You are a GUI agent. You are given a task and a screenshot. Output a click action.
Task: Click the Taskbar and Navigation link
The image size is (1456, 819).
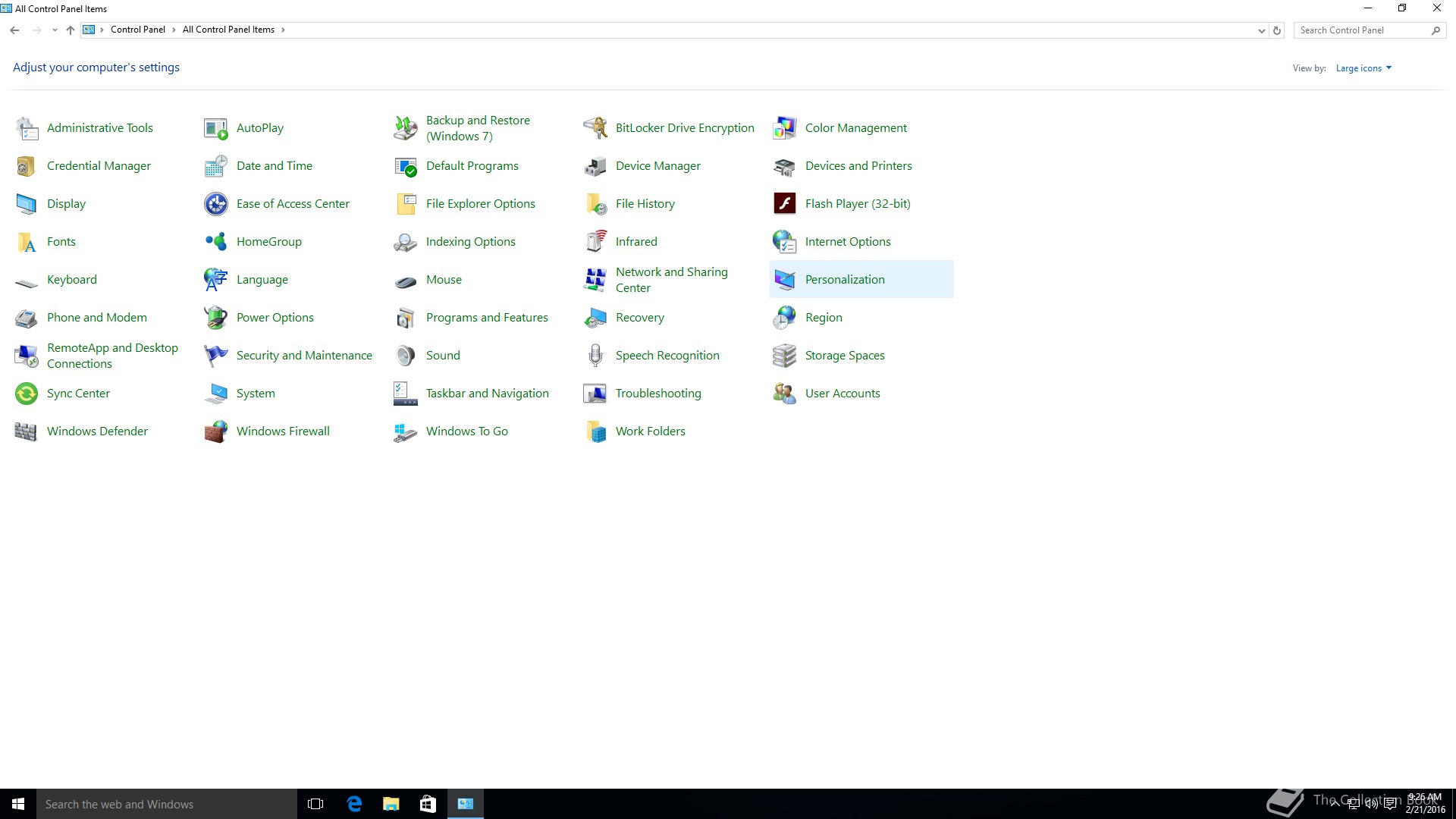click(487, 394)
